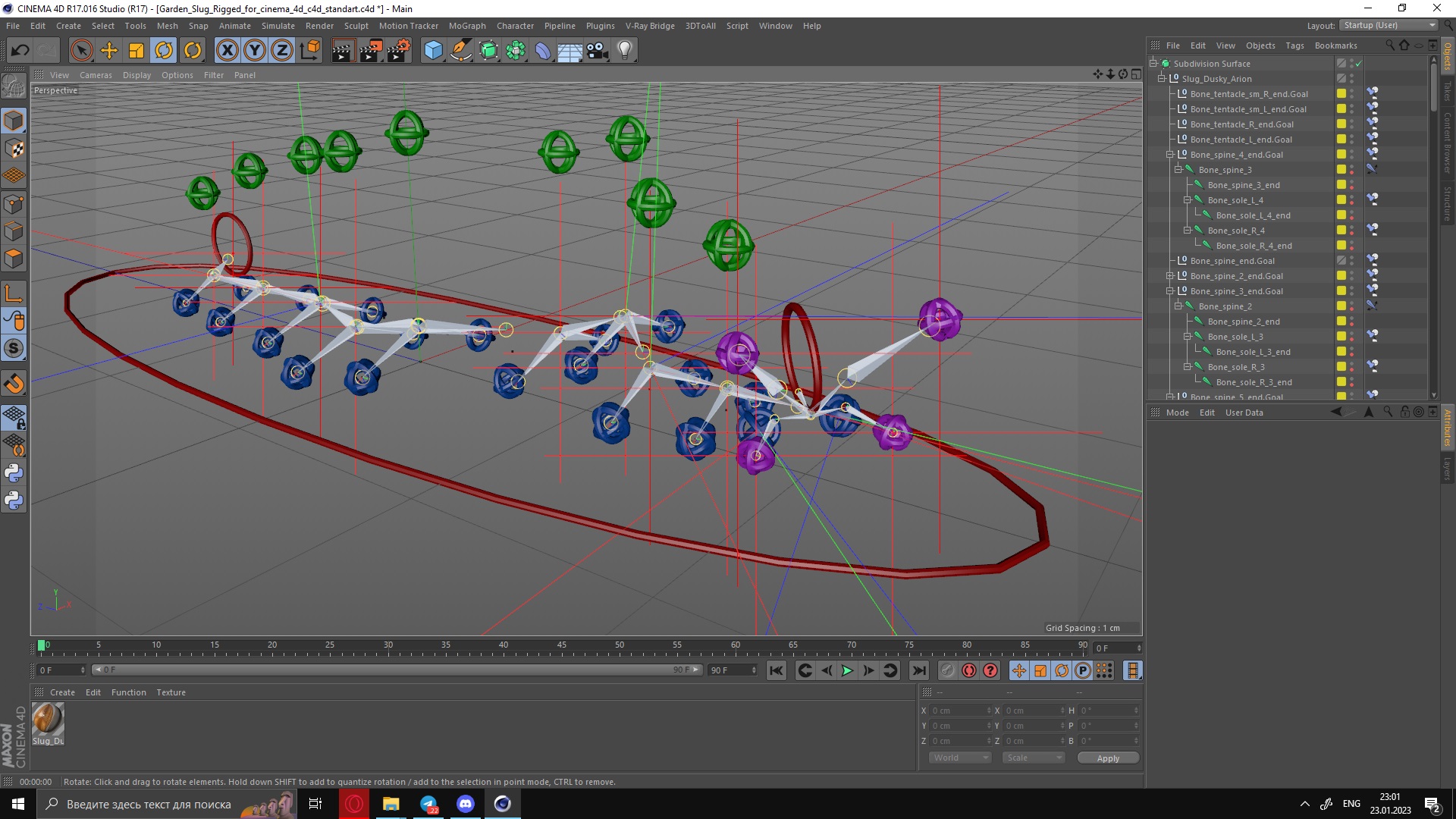Jump to previous key

tap(805, 670)
